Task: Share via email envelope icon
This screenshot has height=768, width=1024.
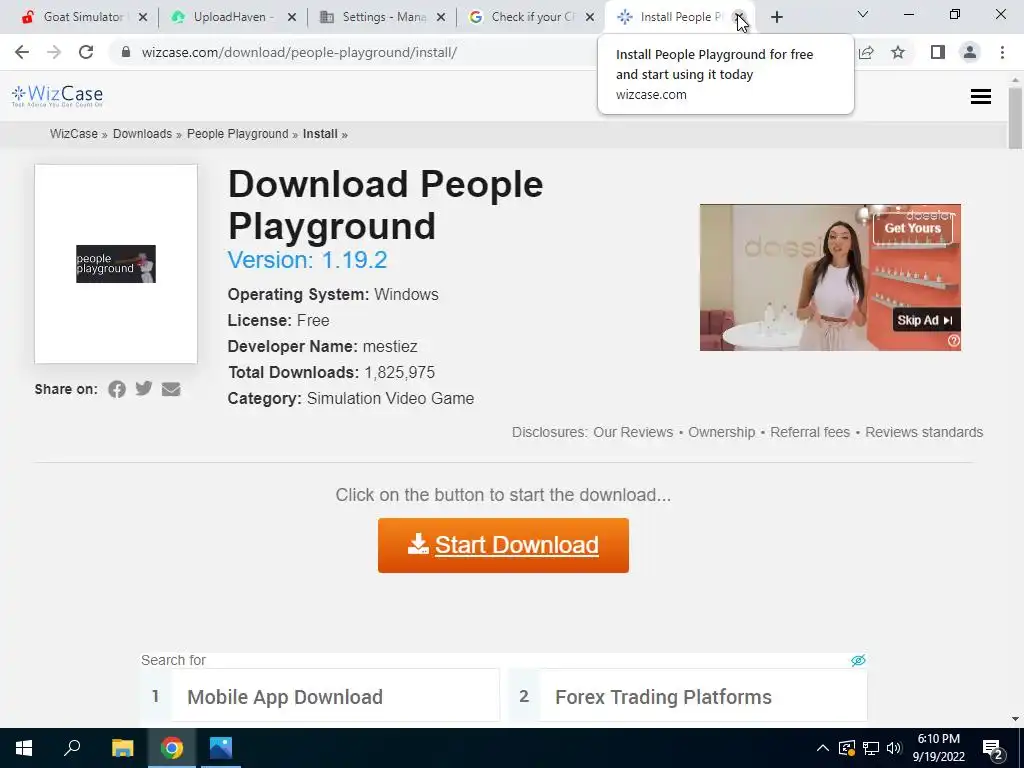Action: point(171,389)
